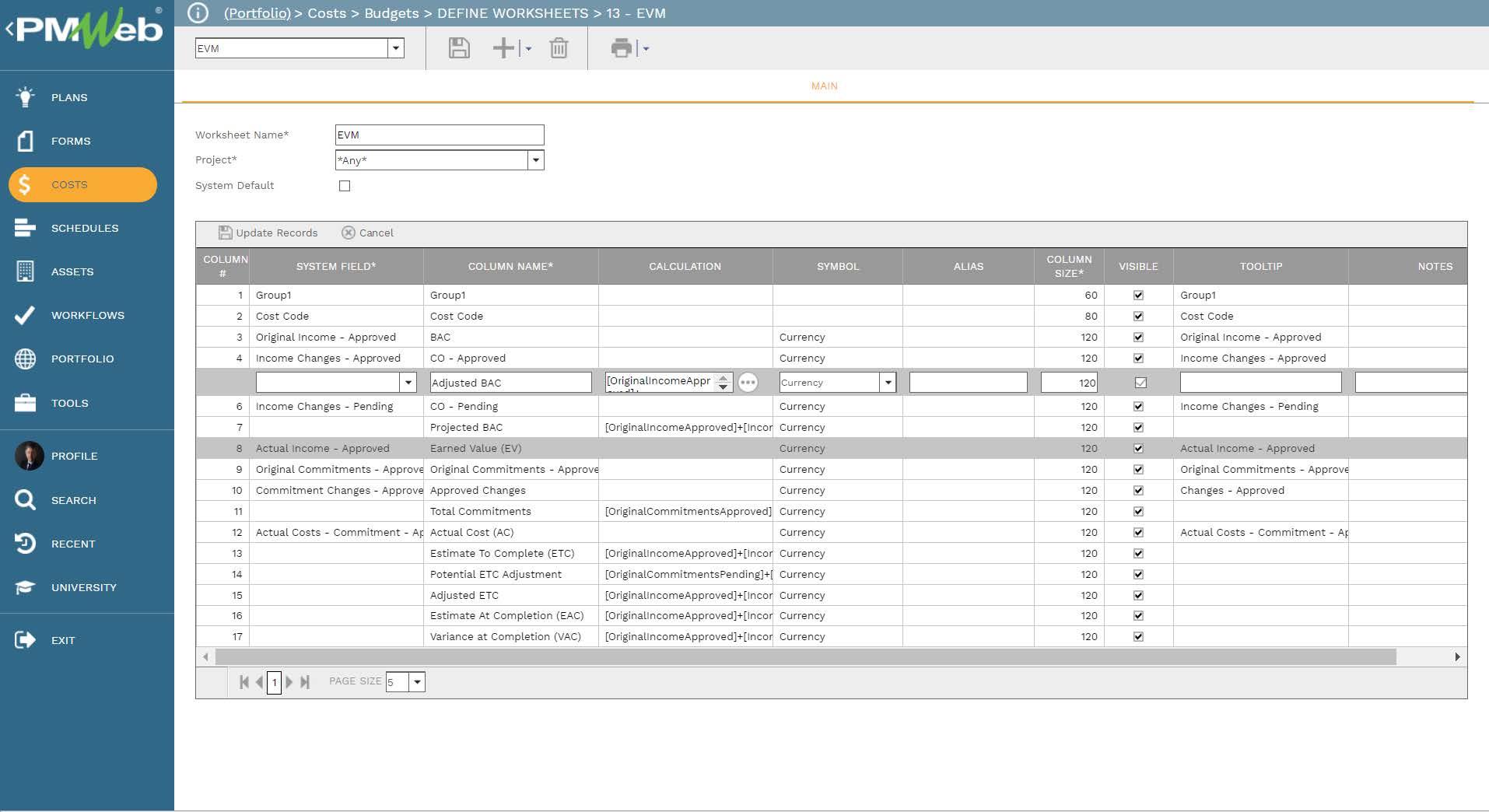1489x812 pixels.
Task: Toggle Visible checkbox in Adjusted BAC edit row
Action: tap(1140, 383)
